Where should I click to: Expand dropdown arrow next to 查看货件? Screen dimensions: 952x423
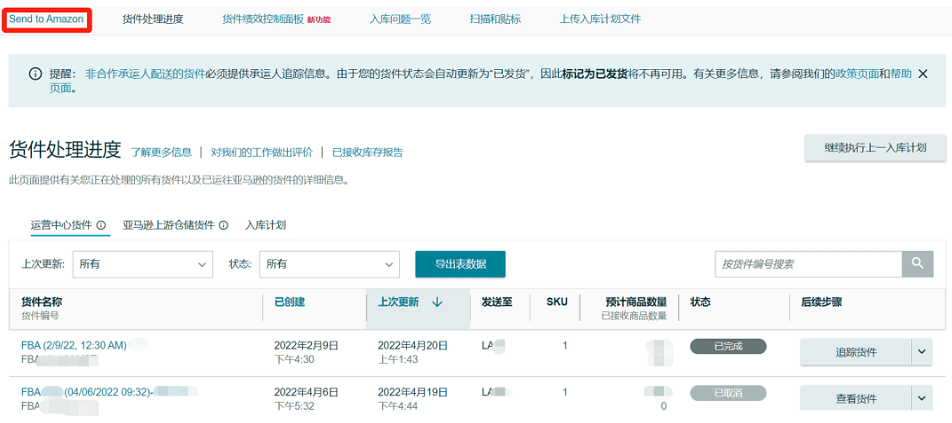[921, 398]
